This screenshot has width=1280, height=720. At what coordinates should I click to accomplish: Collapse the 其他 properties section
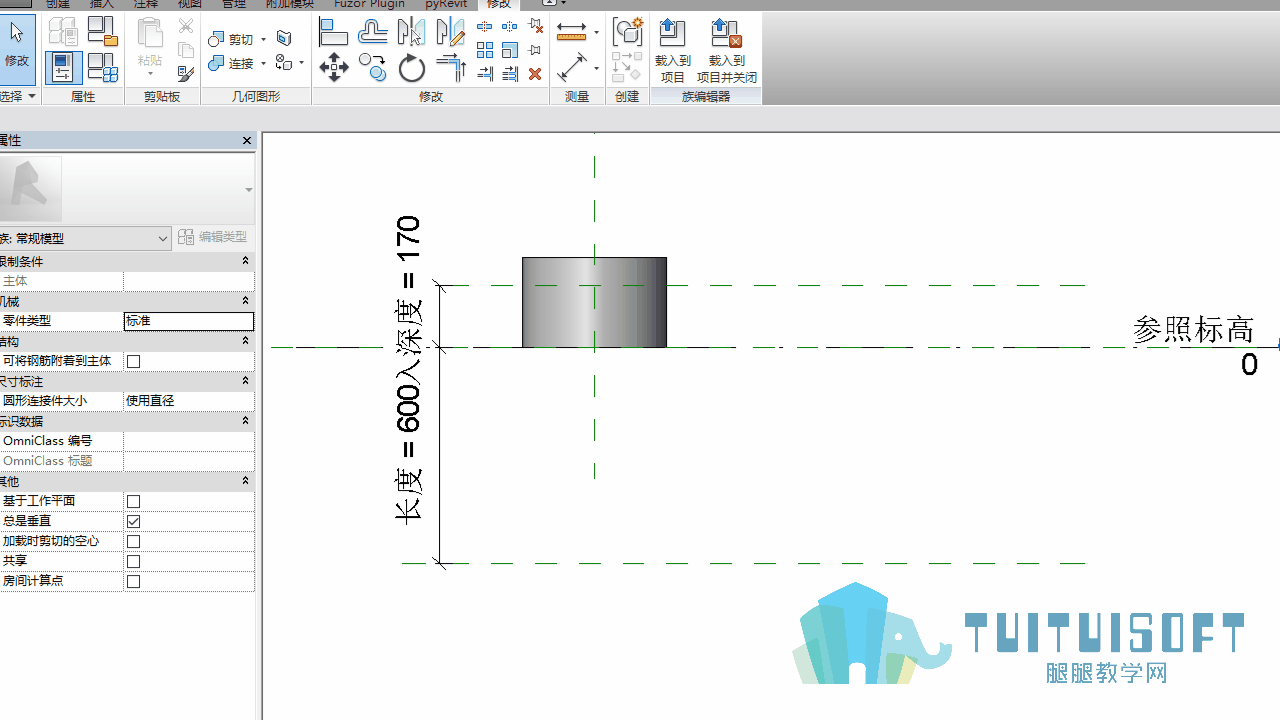[246, 481]
